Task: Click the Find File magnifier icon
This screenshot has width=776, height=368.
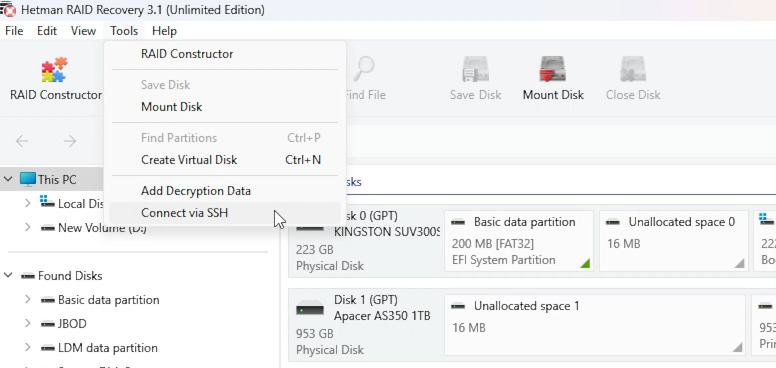Action: pyautogui.click(x=364, y=69)
